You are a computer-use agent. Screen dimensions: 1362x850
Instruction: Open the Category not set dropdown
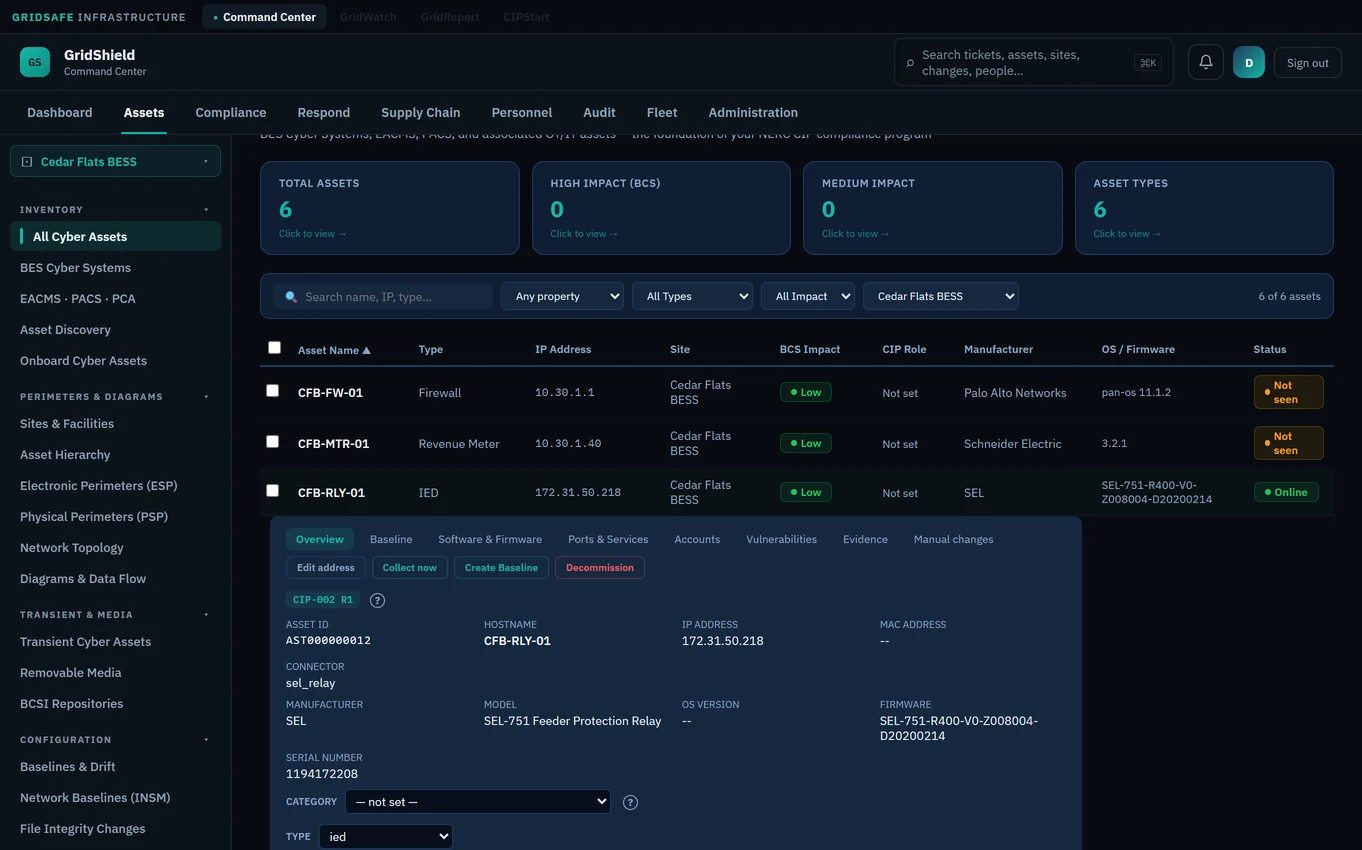coord(478,802)
